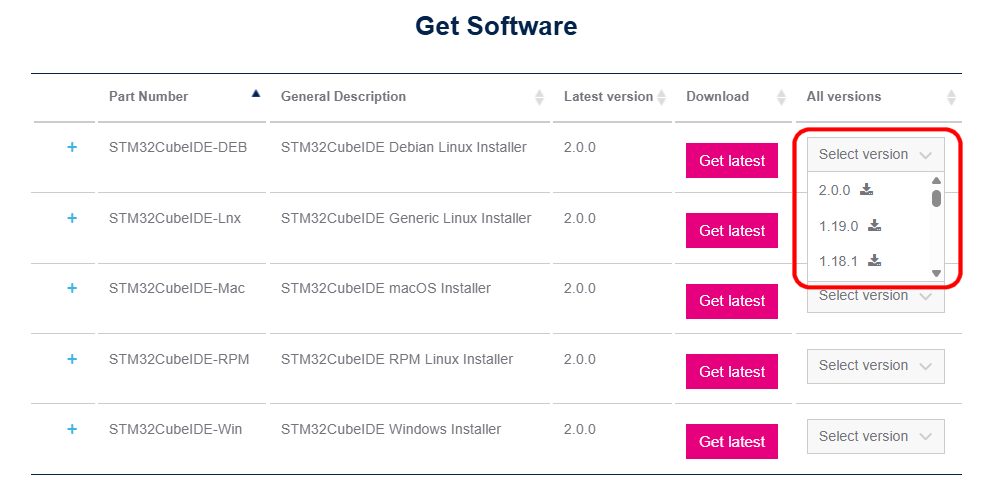Image resolution: width=989 pixels, height=485 pixels.
Task: Click download icon next to version 2.0.0
Action: [x=867, y=189]
